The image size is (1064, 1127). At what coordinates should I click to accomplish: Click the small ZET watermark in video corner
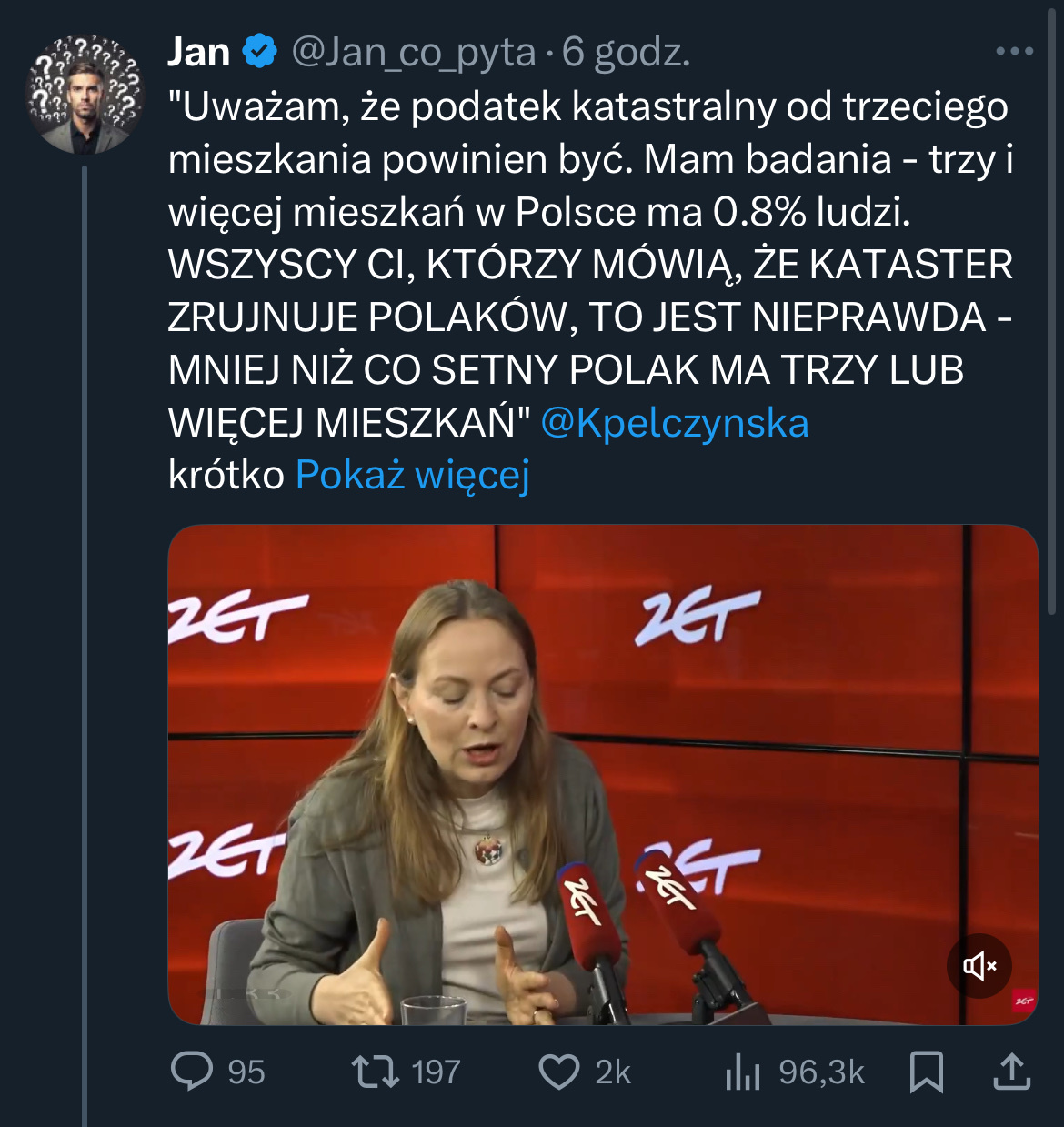[1023, 1001]
